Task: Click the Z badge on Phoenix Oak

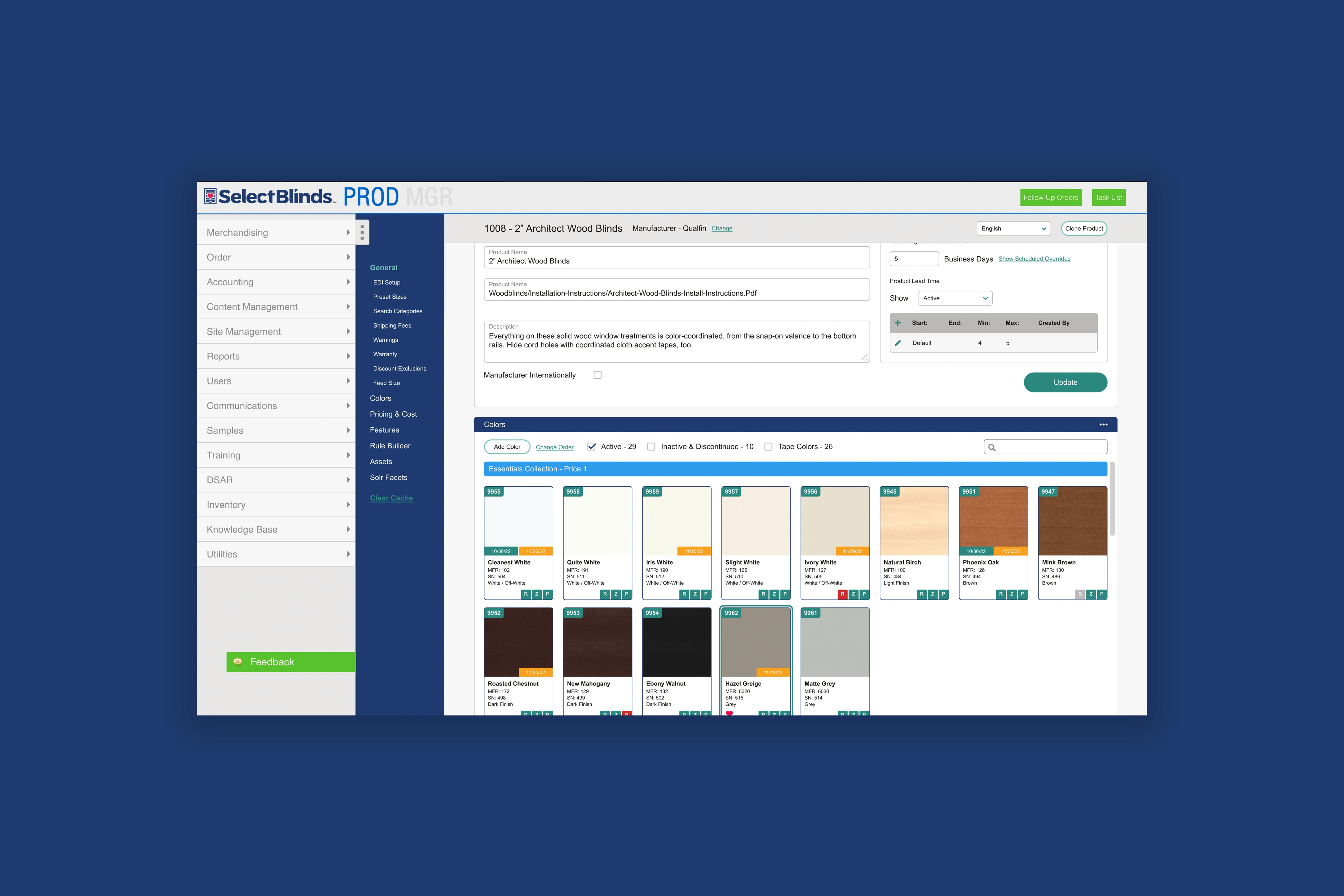Action: [x=1011, y=594]
